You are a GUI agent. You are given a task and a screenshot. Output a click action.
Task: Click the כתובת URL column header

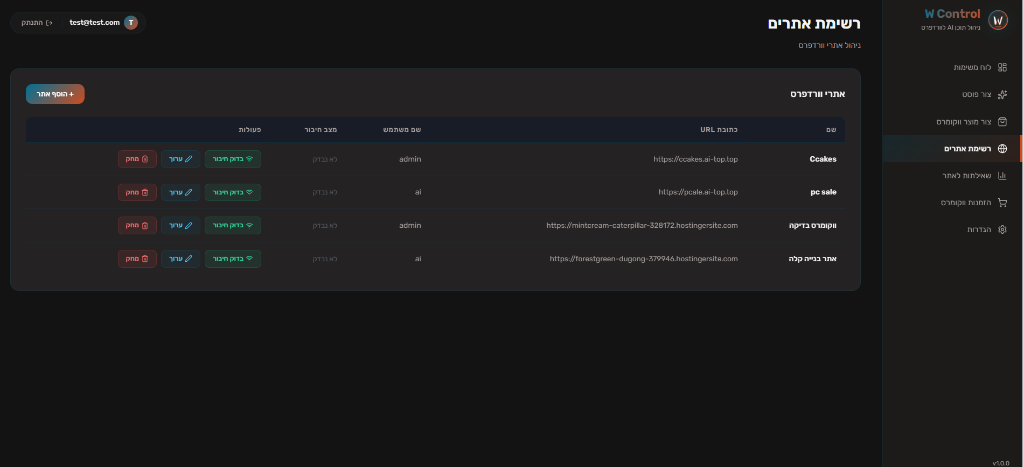[720, 130]
